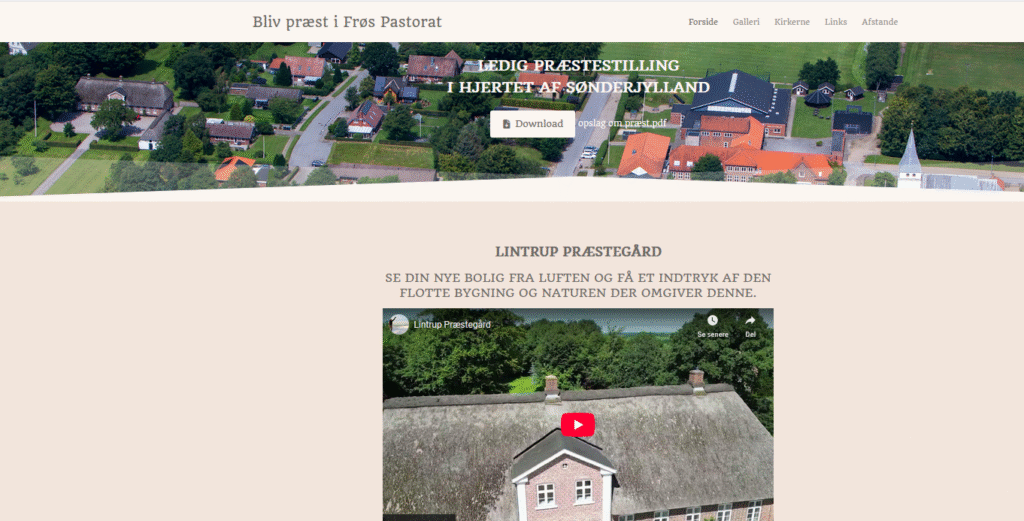Click the Lintrup Præstegård section heading
The height and width of the screenshot is (521, 1024).
pos(578,251)
